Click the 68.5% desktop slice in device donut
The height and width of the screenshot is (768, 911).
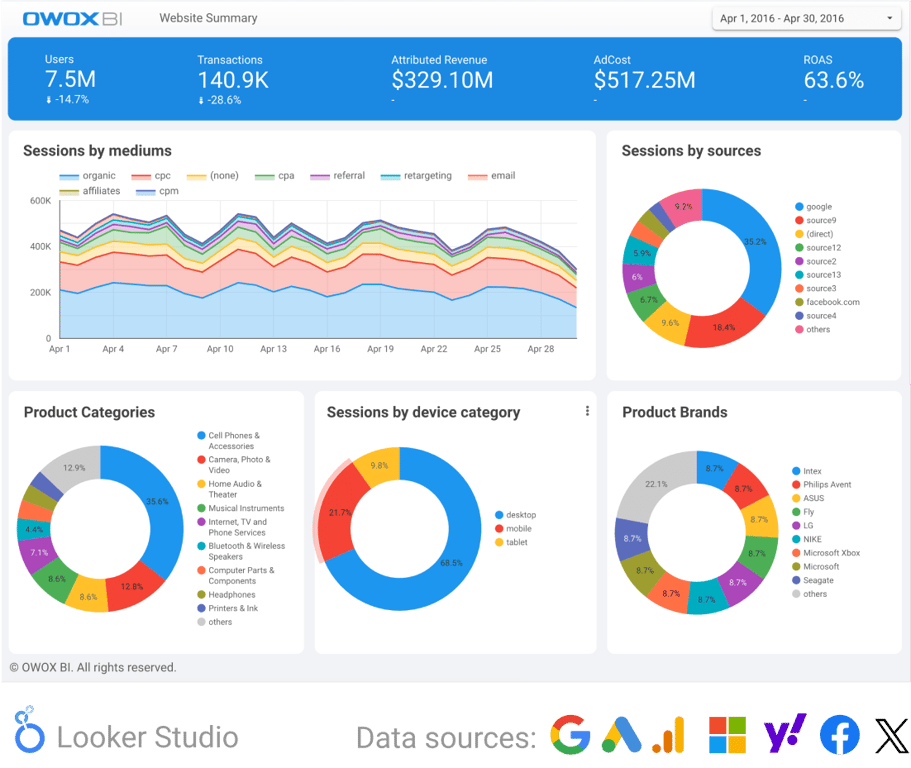click(451, 562)
